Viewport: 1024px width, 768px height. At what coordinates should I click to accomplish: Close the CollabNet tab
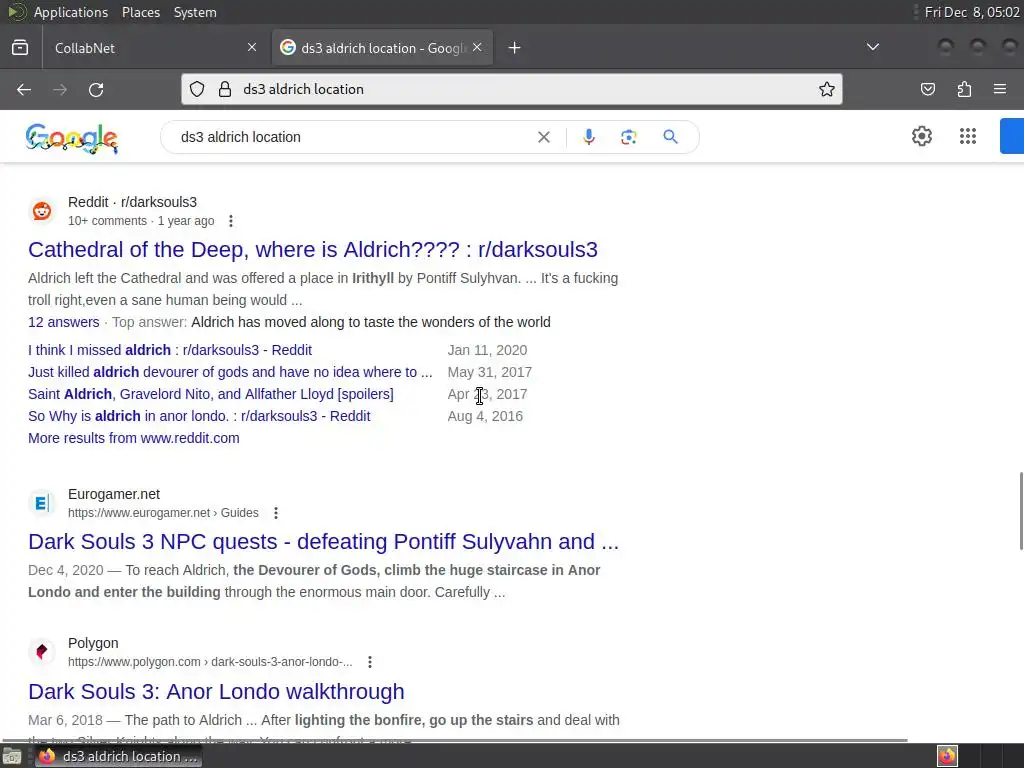tap(252, 48)
